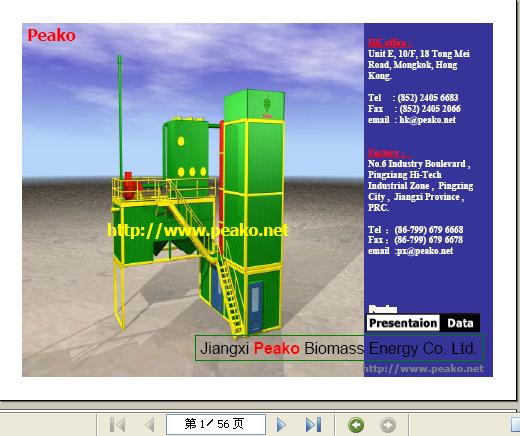This screenshot has height=436, width=520.
Task: Click the No.6 Industry Boulevard address line
Action: 419,164
